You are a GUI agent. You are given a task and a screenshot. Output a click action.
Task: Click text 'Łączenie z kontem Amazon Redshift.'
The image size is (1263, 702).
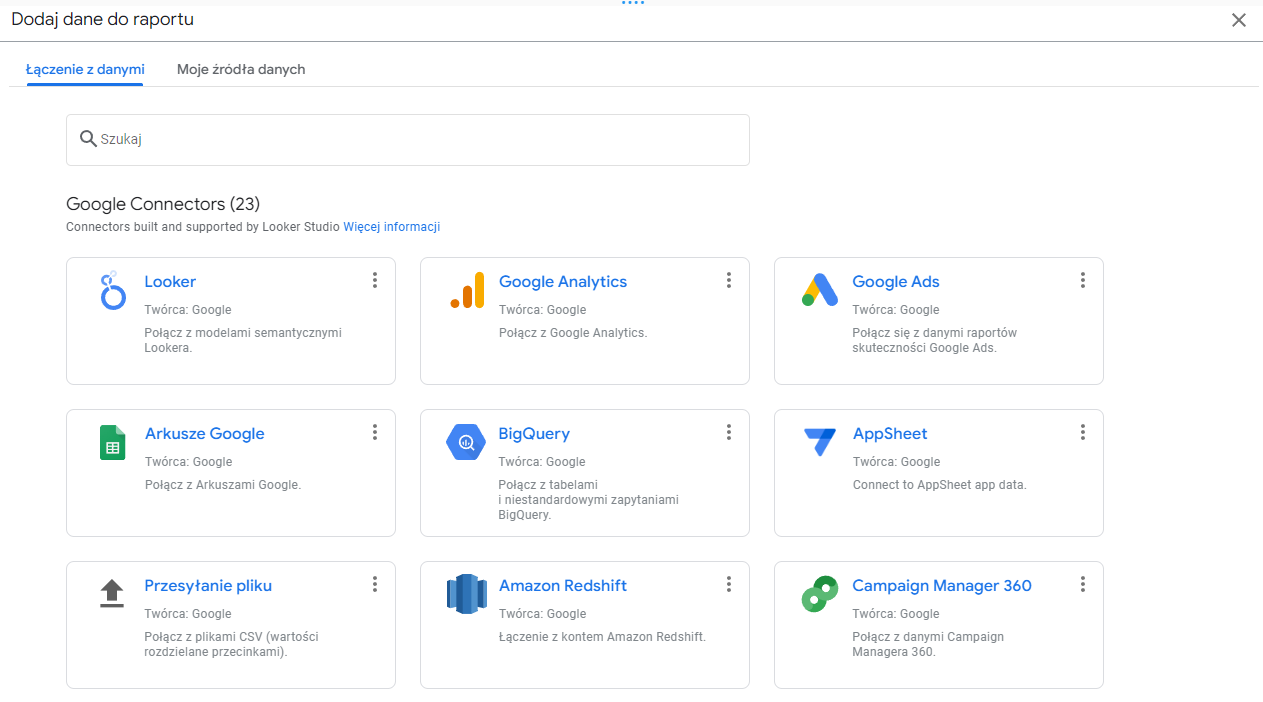coord(602,637)
